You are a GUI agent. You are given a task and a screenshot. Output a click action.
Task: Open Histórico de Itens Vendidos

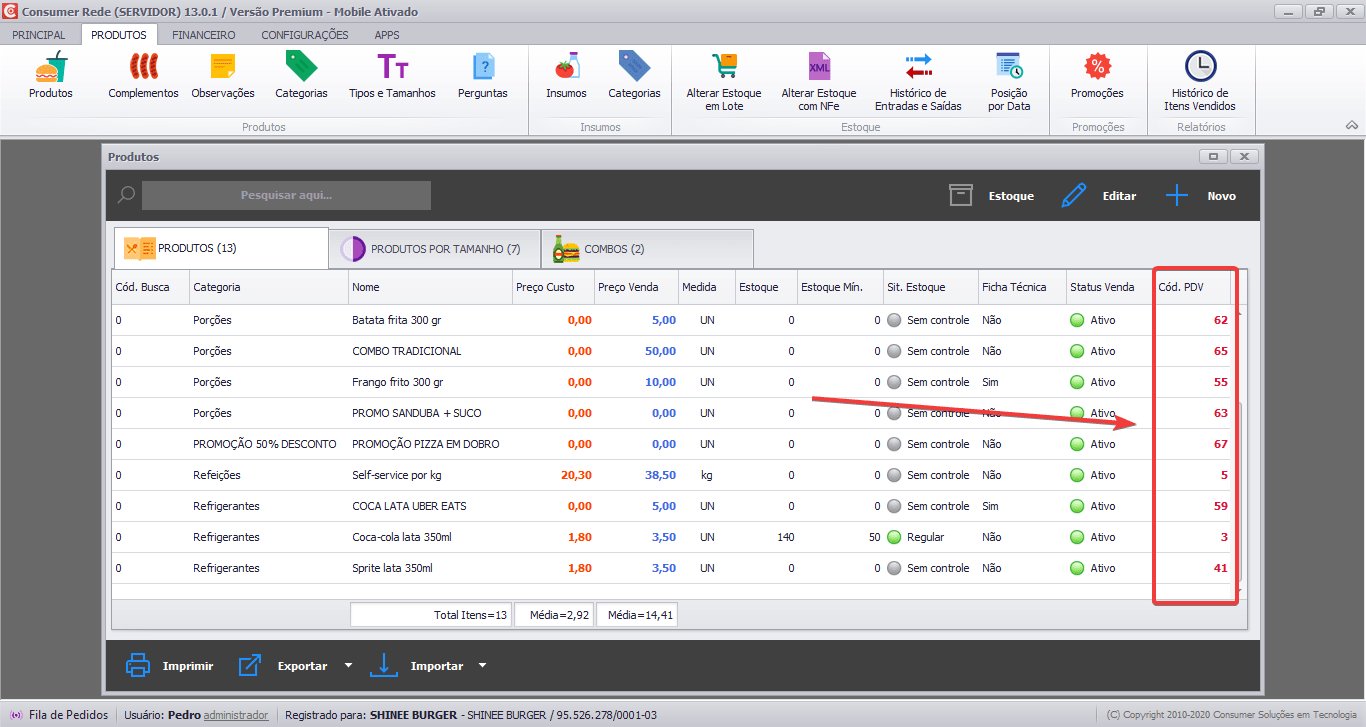(1200, 82)
